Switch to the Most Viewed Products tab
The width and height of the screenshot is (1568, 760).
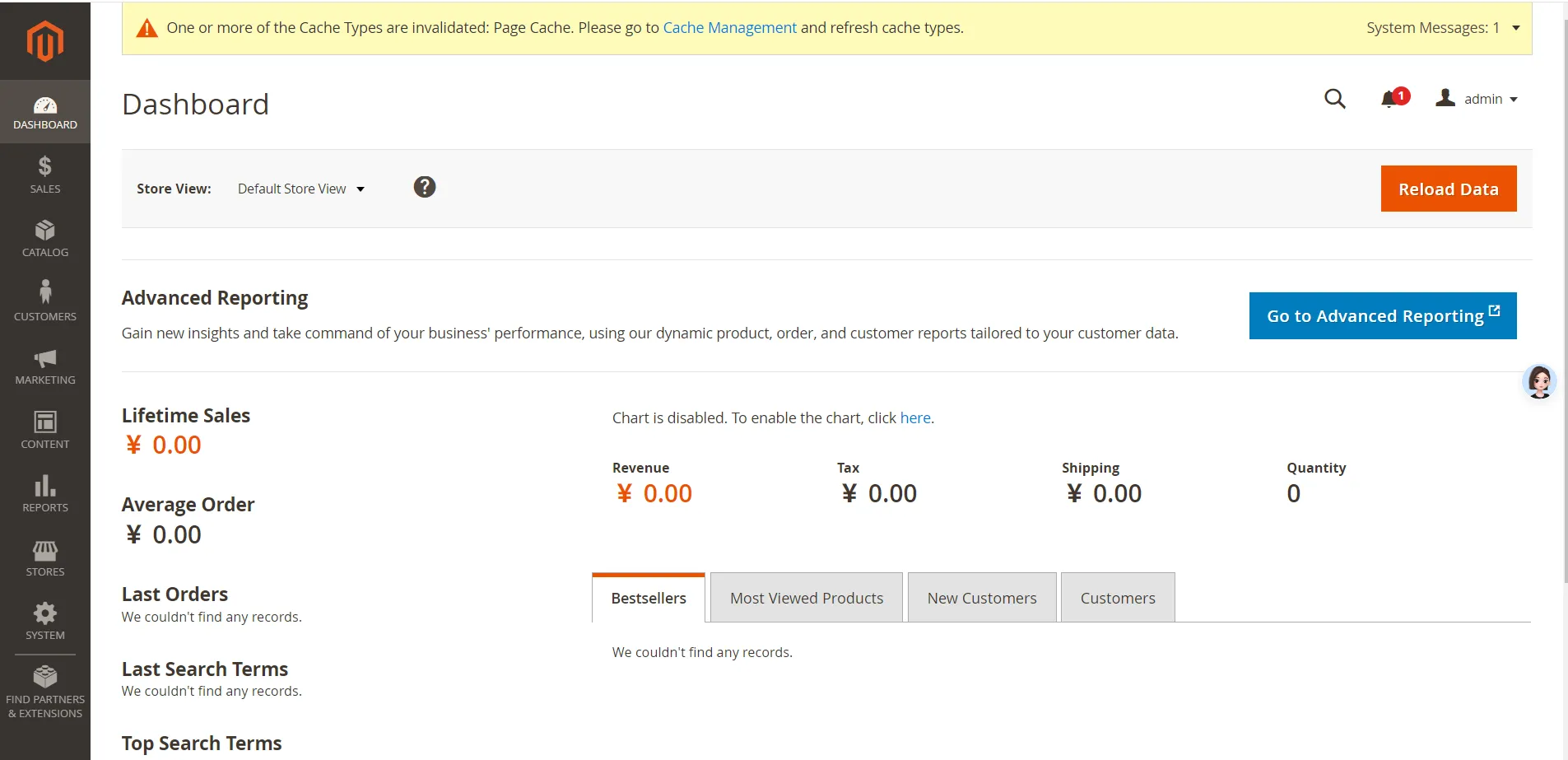pyautogui.click(x=806, y=599)
